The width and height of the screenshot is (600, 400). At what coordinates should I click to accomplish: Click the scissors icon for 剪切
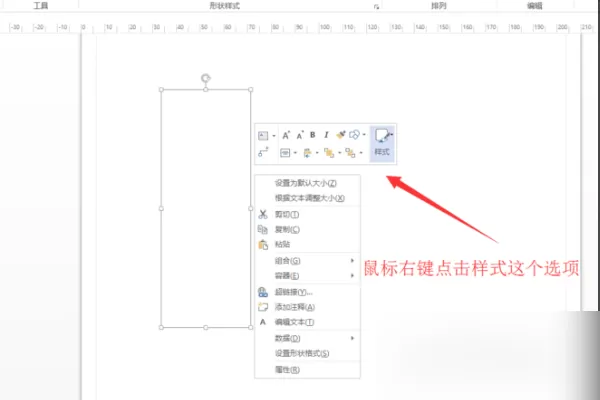263,214
